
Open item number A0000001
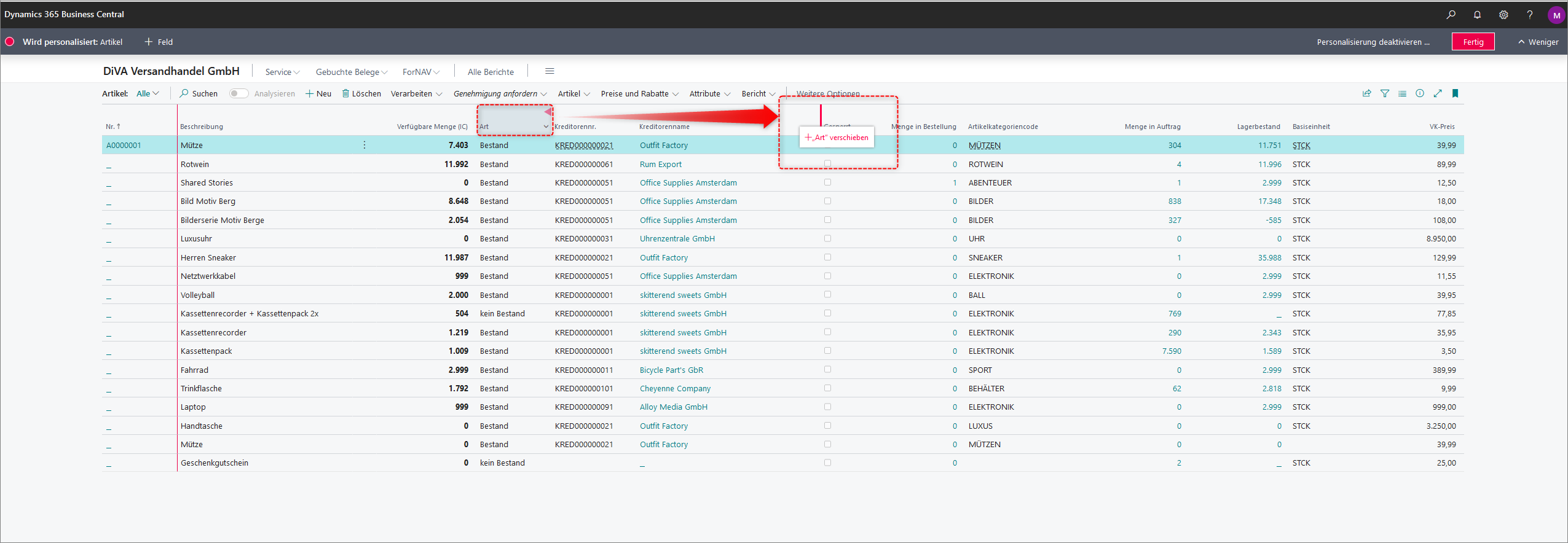tap(124, 145)
